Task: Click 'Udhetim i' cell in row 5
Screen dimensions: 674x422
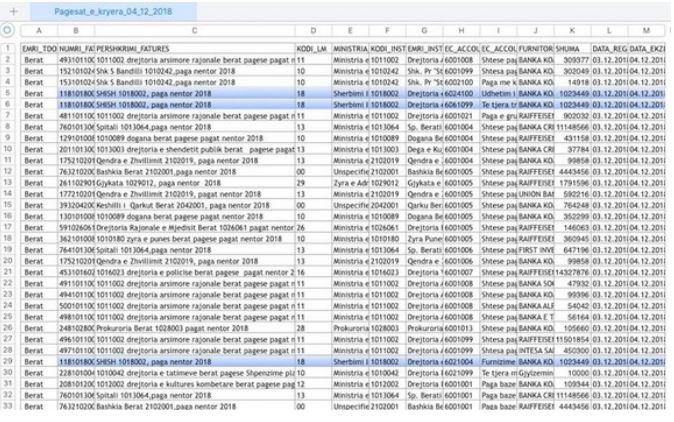Action: click(x=498, y=93)
